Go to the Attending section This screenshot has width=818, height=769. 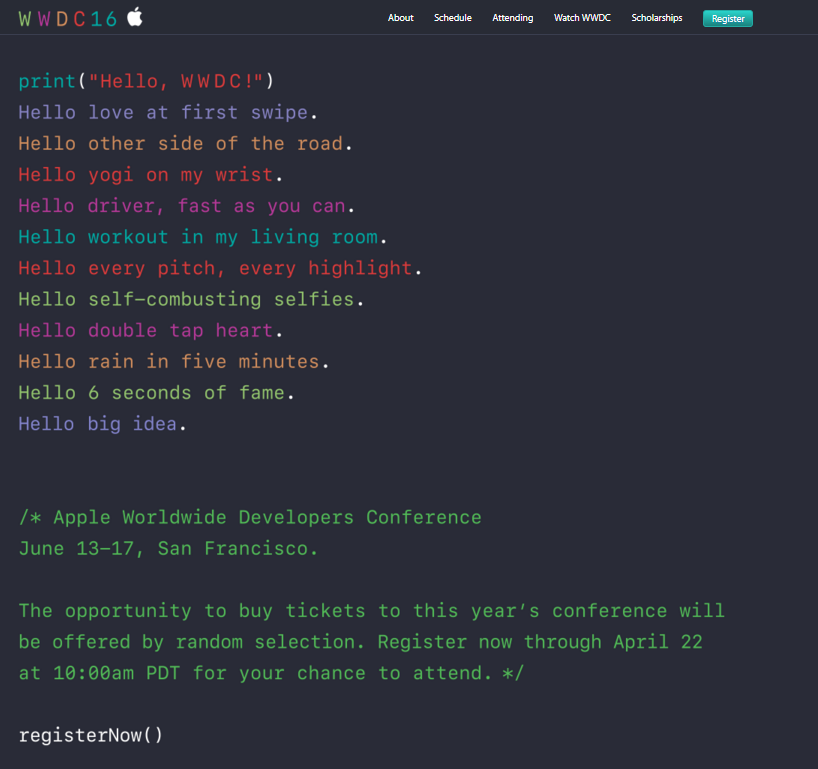click(x=512, y=18)
